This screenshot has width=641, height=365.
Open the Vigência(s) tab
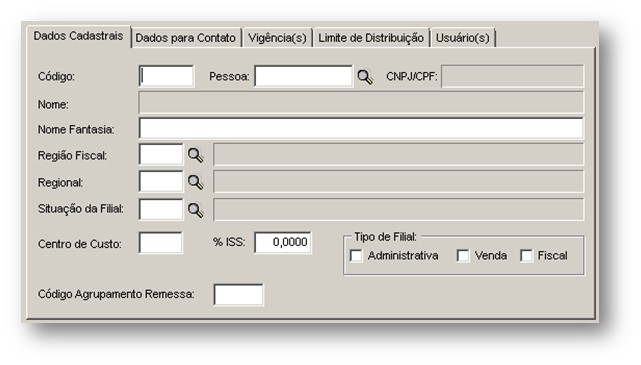tap(277, 38)
